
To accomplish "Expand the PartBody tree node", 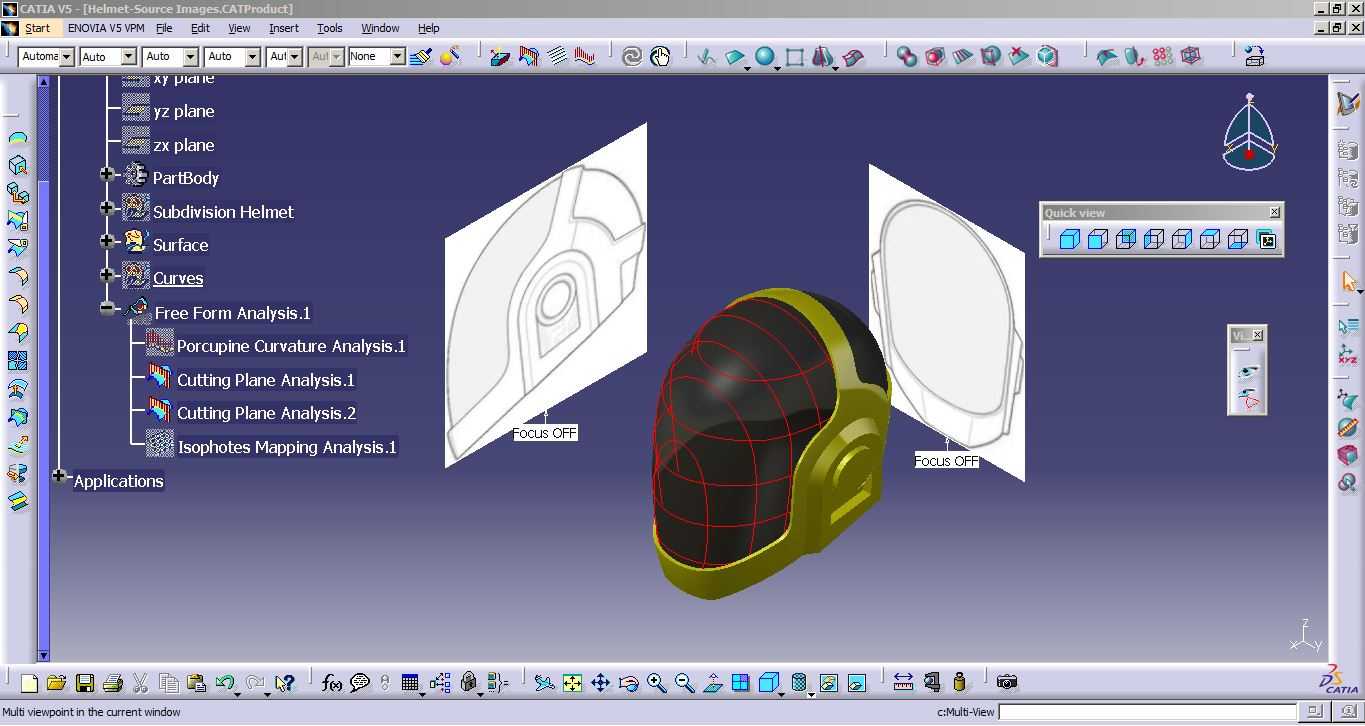I will [107, 174].
